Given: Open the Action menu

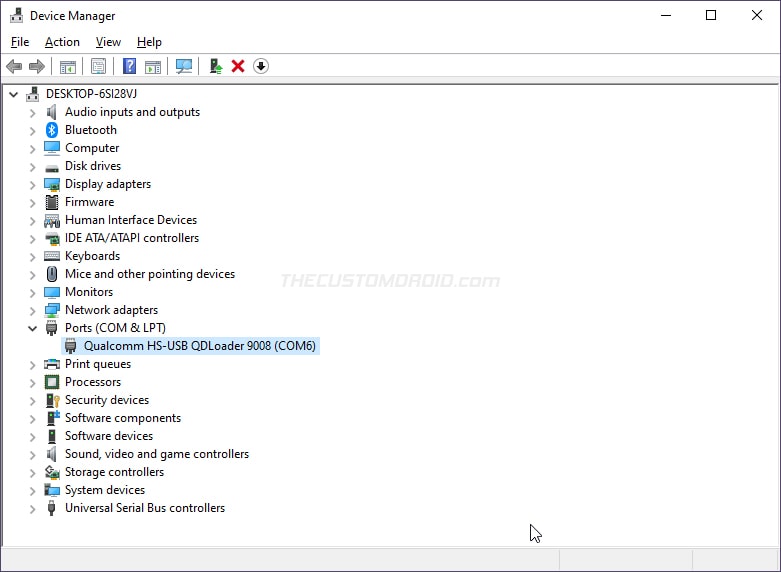Looking at the screenshot, I should pos(62,42).
